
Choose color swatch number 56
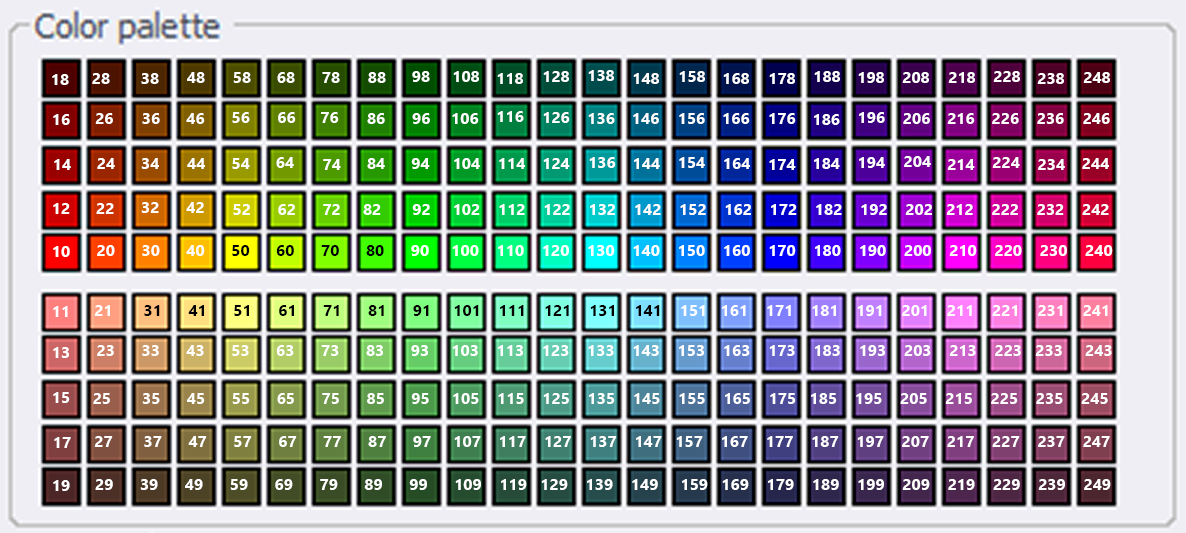coord(241,121)
